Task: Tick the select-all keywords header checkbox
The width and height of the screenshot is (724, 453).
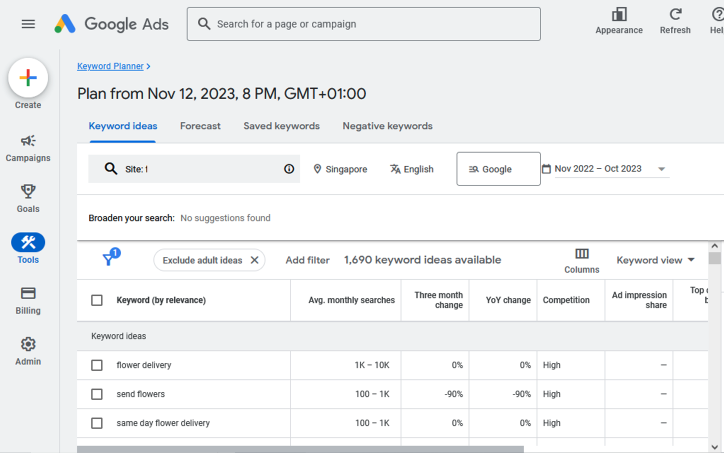Action: [97, 300]
